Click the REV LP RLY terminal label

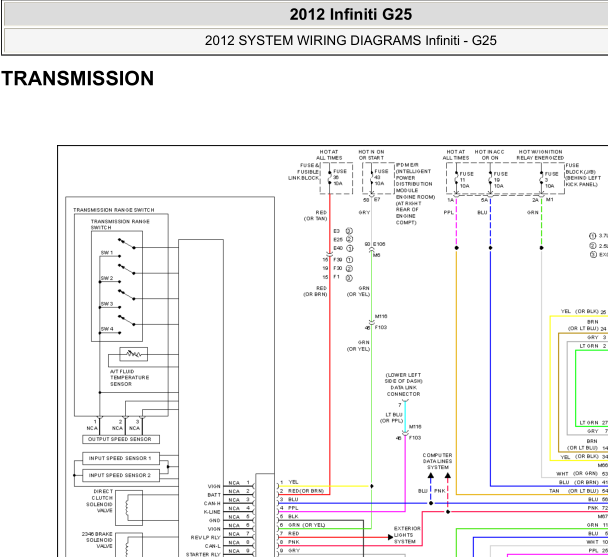coord(206,538)
